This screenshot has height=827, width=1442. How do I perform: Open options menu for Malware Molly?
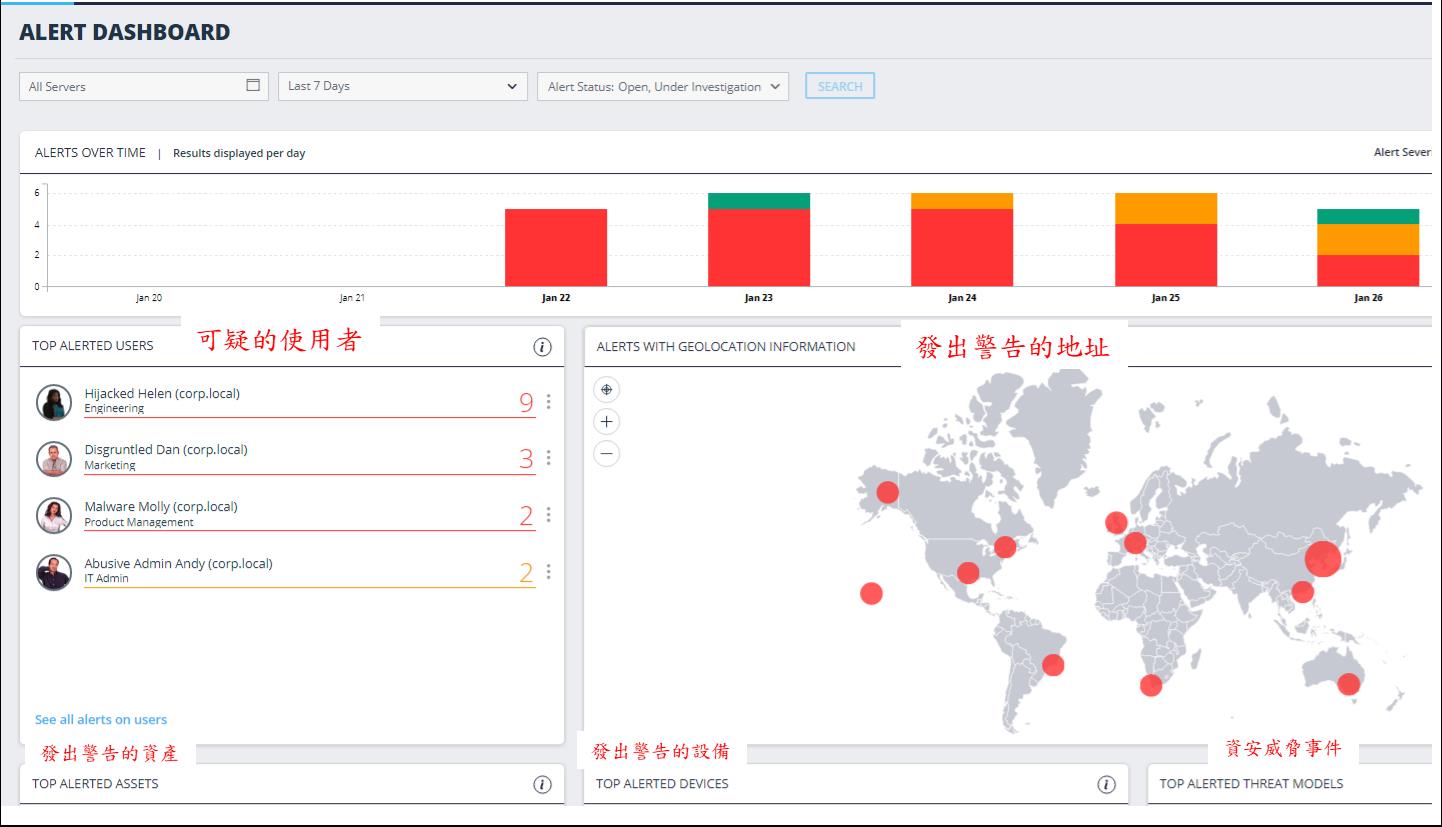(548, 515)
